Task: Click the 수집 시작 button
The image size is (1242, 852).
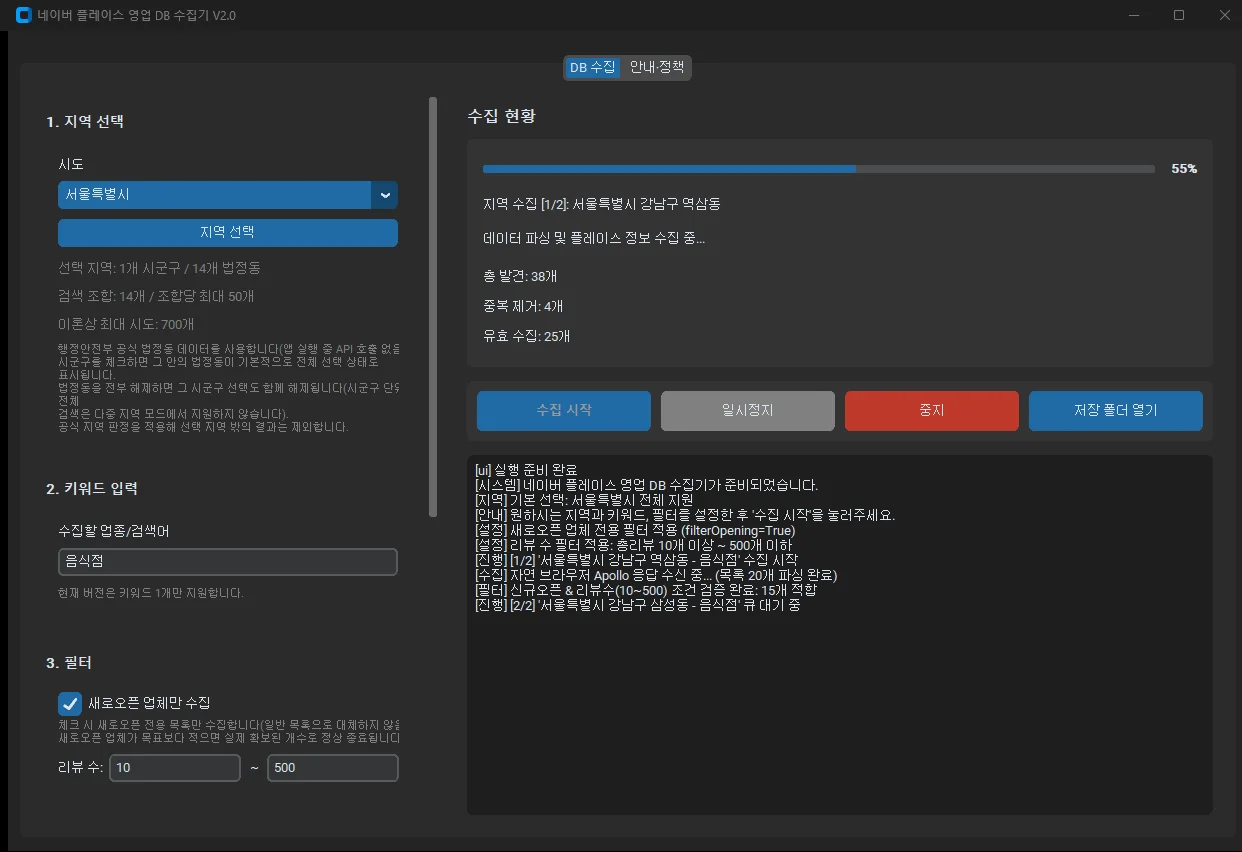Action: click(x=564, y=411)
